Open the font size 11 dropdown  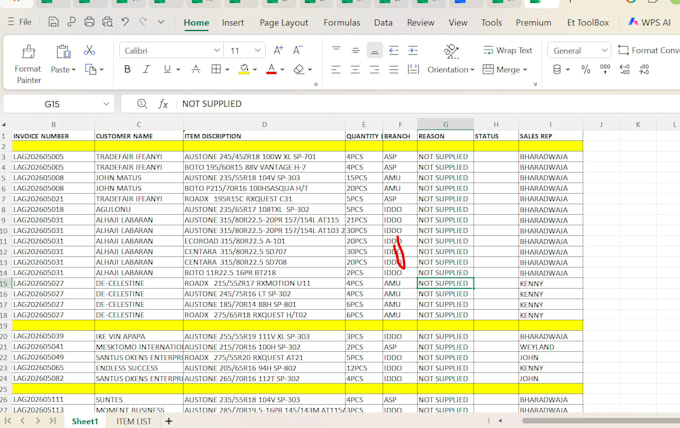pyautogui.click(x=258, y=51)
